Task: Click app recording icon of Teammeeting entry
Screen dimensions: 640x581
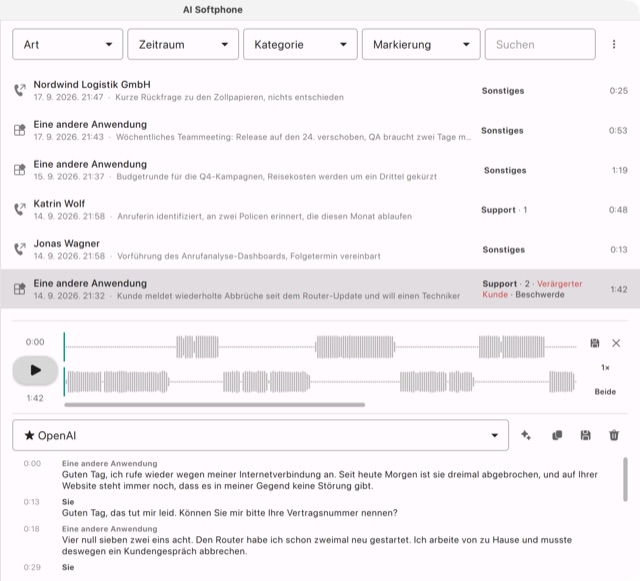Action: pos(20,130)
